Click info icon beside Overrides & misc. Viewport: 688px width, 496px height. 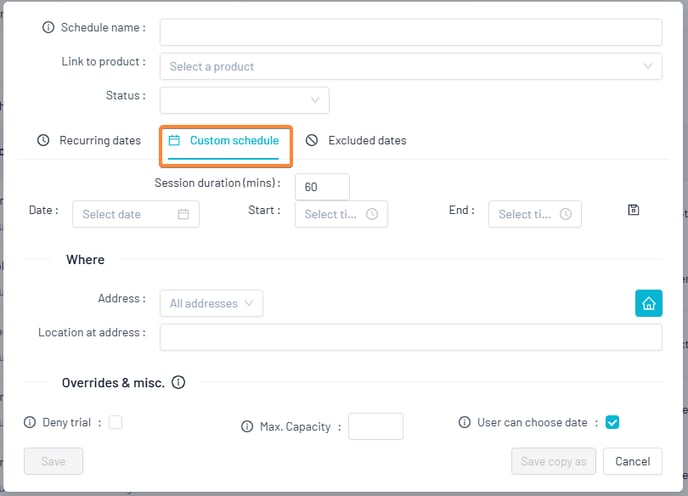[x=178, y=382]
